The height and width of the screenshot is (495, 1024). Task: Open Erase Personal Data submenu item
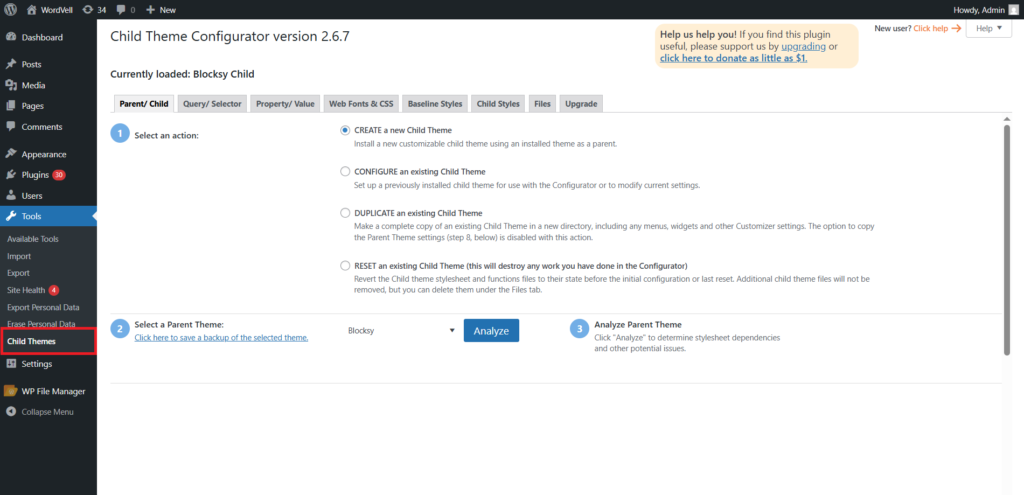pyautogui.click(x=41, y=324)
